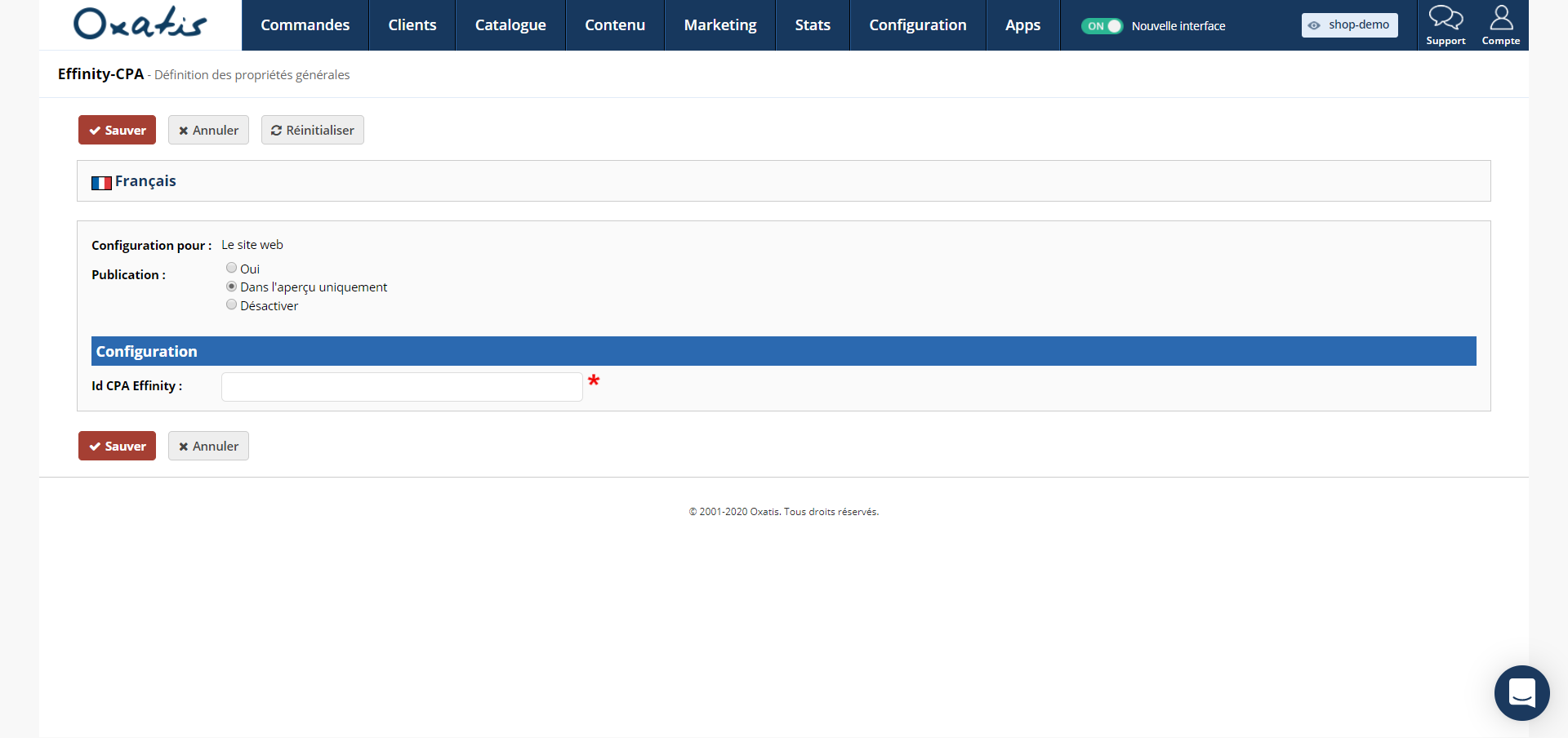Click the Oxatis logo
The height and width of the screenshot is (738, 1568).
pos(140,24)
